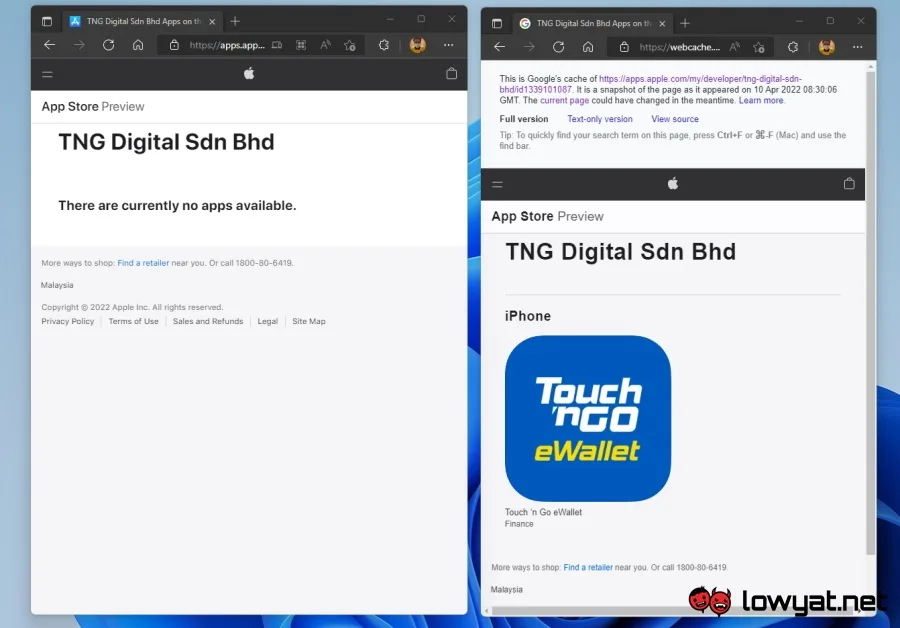Open Settings and more menu in left window
This screenshot has height=628, width=900.
coord(449,45)
